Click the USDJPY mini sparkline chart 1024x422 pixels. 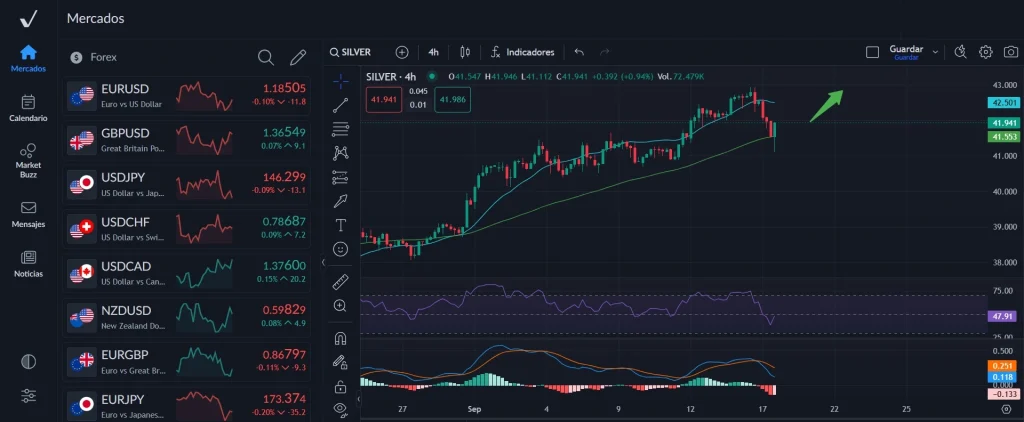[x=204, y=185]
